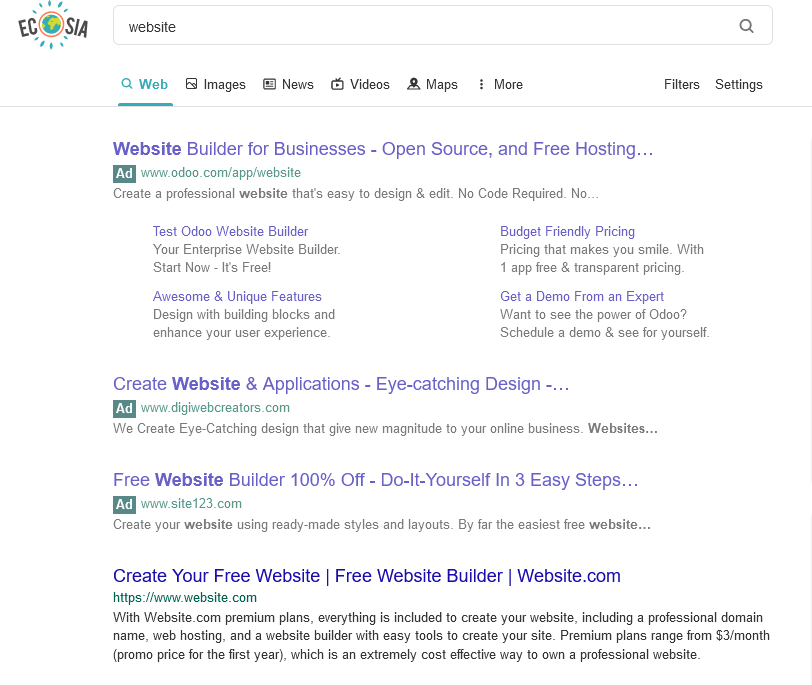Click 'Pricing that makes you smile. With' text

[x=602, y=250]
